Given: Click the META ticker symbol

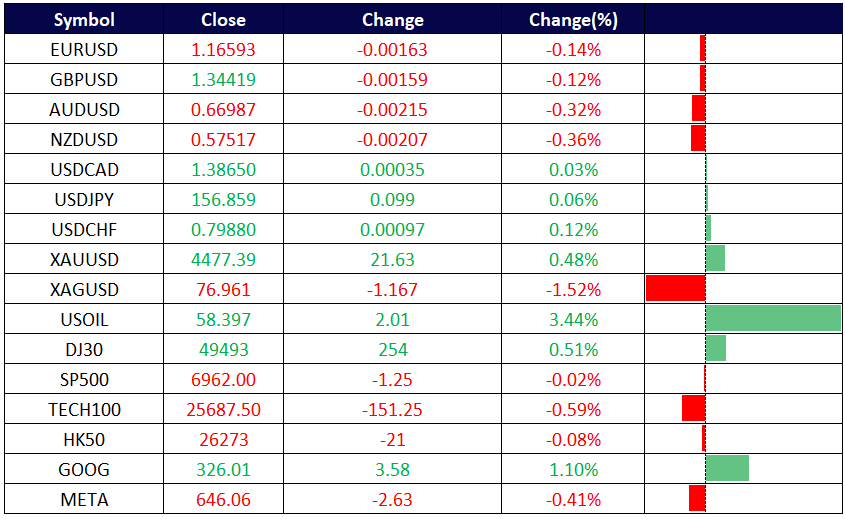Looking at the screenshot, I should [84, 500].
